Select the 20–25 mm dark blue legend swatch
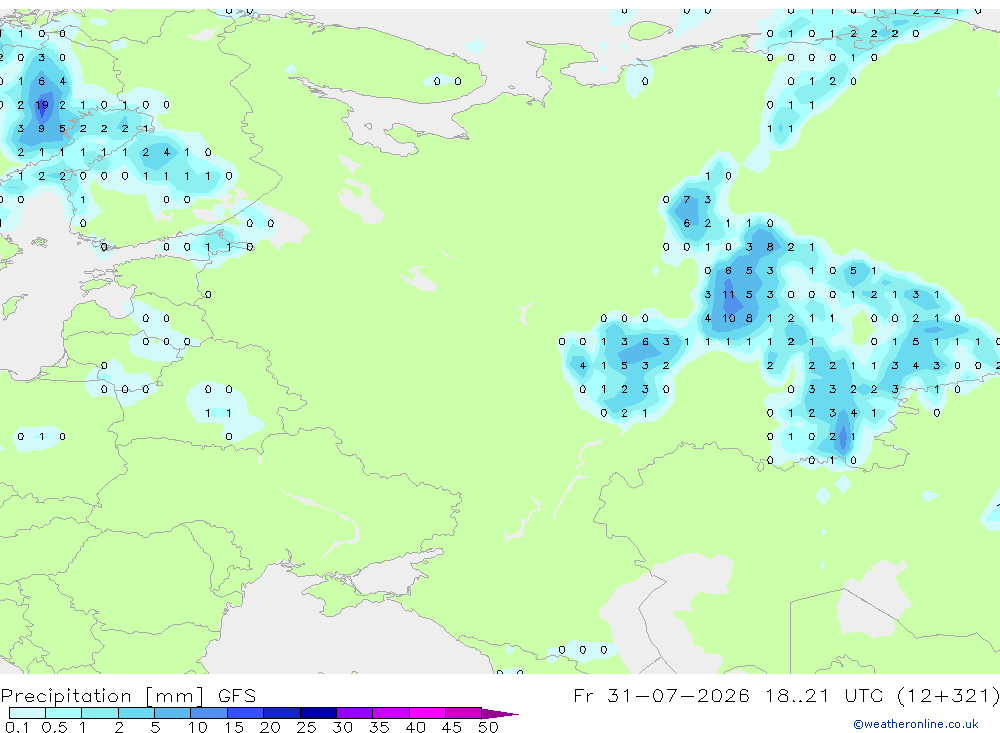Screen dimensions: 1000x733 (281, 713)
